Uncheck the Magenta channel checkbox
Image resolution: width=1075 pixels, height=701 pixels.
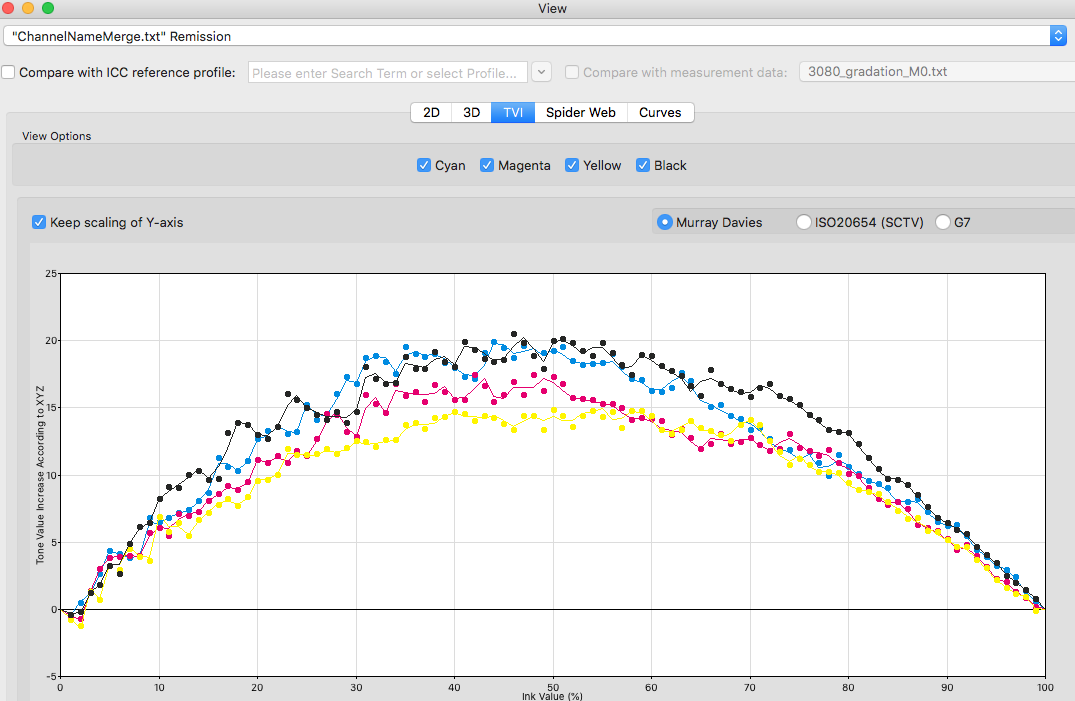[487, 165]
